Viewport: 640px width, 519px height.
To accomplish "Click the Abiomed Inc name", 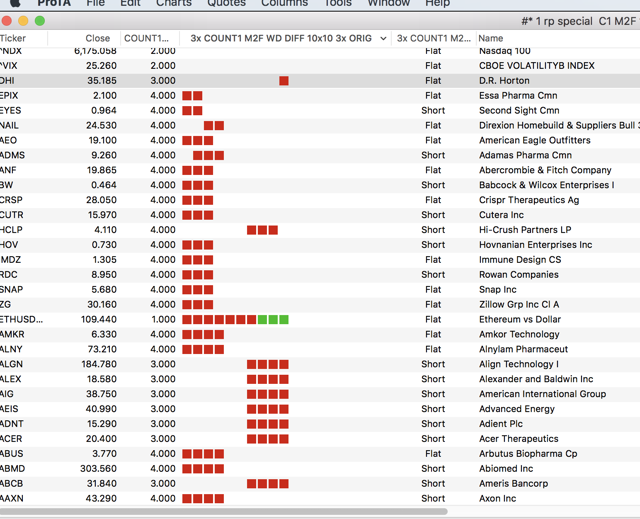I will click(506, 469).
